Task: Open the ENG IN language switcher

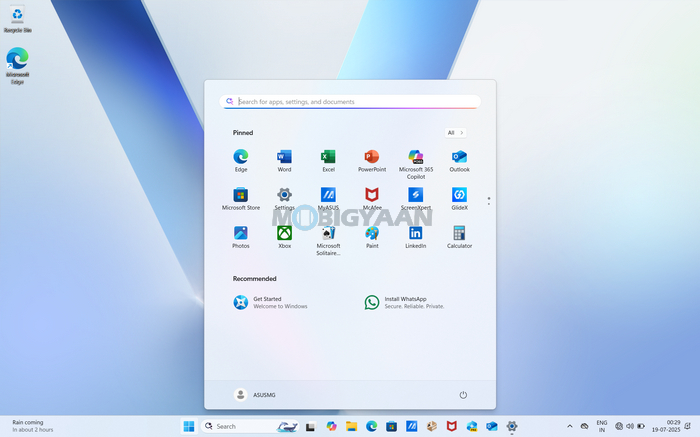Action: (602, 426)
